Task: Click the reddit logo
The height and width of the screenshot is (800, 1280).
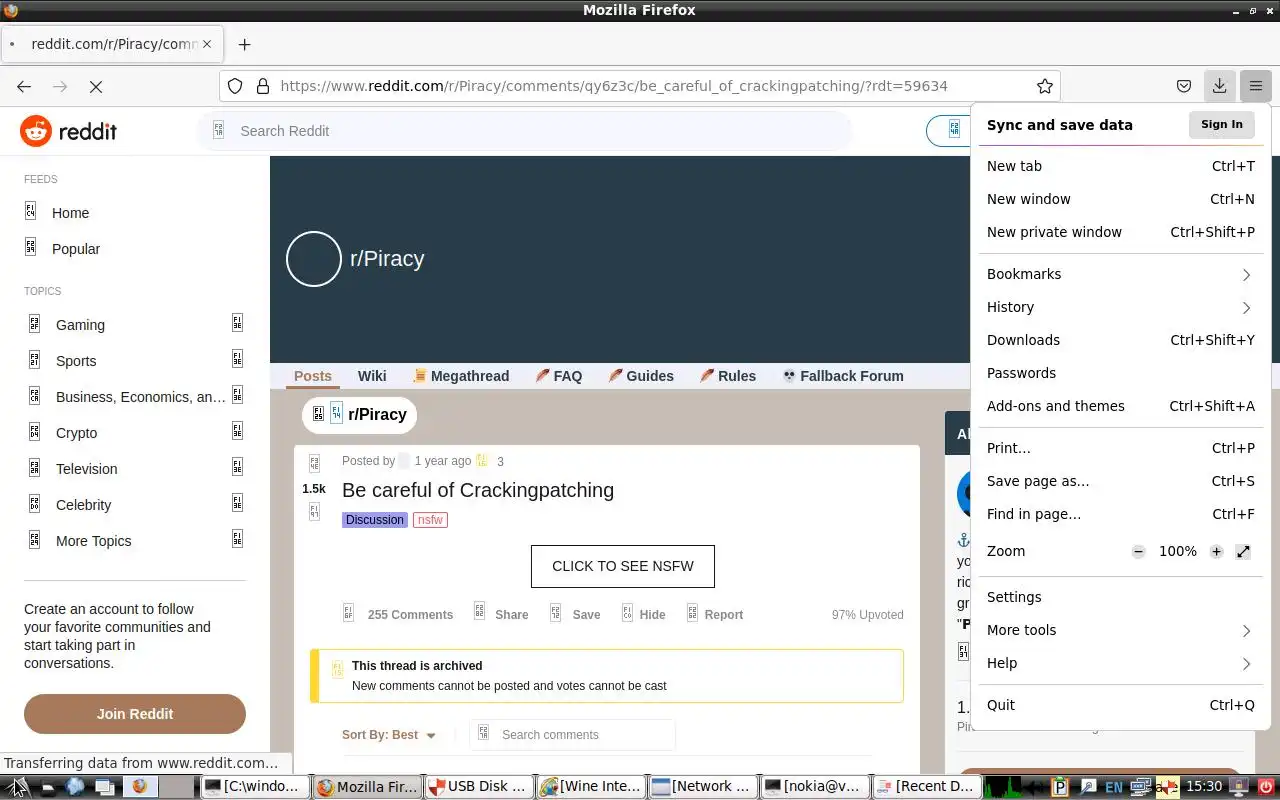Action: (x=69, y=131)
